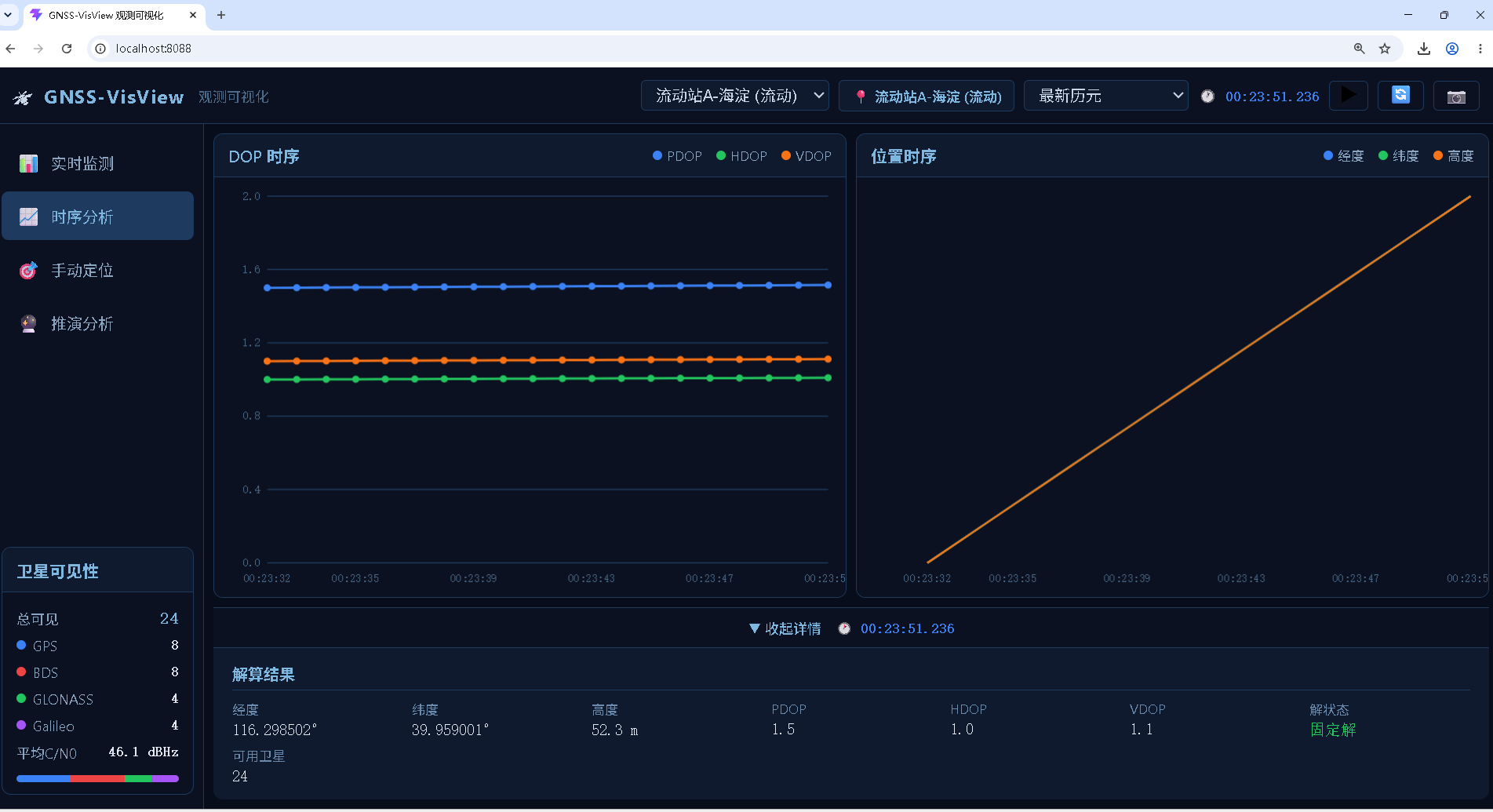This screenshot has width=1493, height=812.
Task: Open the browser three-dot menu
Action: tap(1480, 49)
